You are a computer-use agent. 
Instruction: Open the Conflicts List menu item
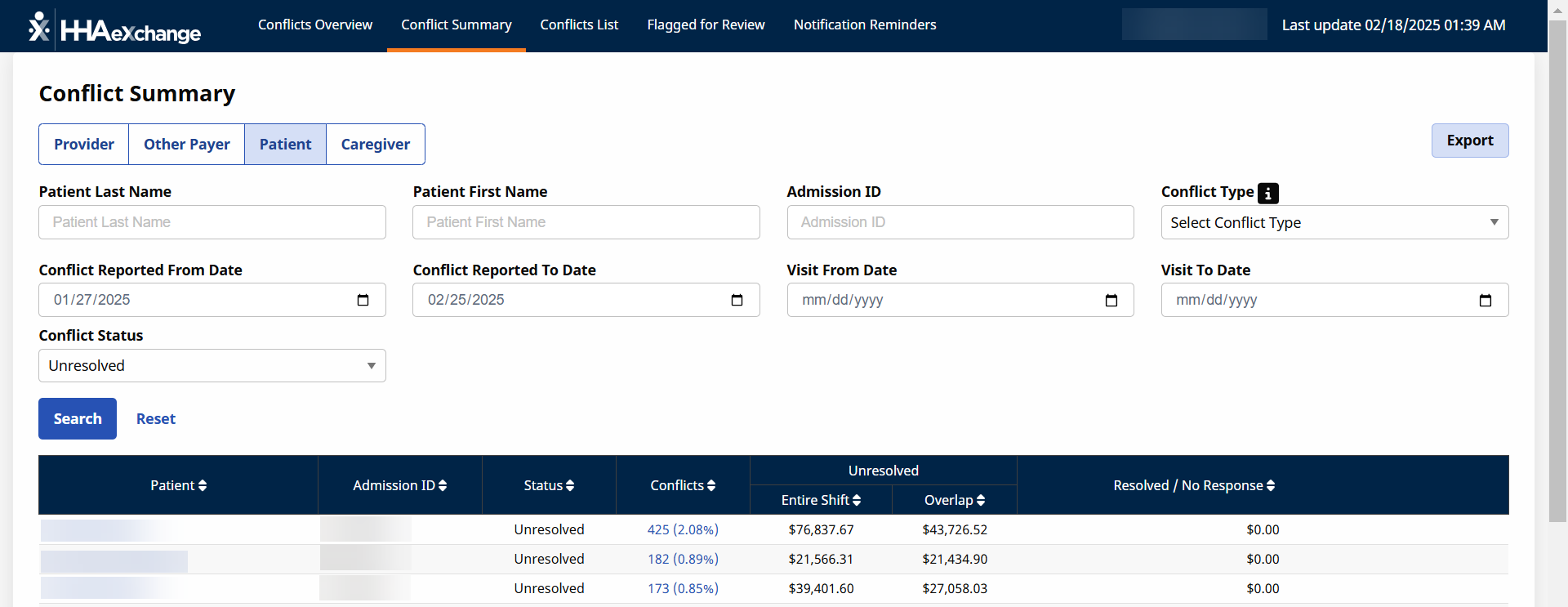point(579,25)
